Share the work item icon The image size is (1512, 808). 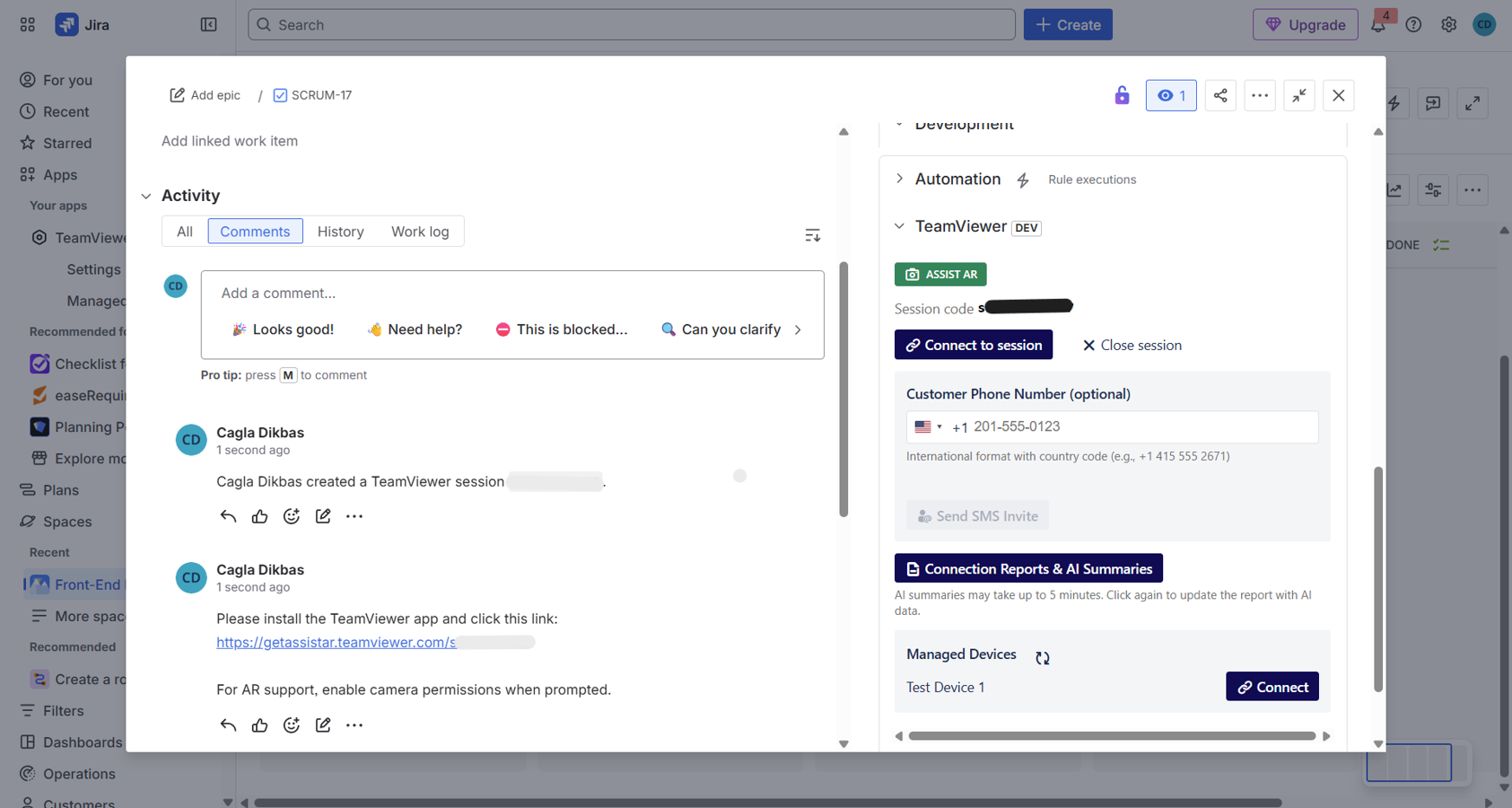pos(1220,95)
